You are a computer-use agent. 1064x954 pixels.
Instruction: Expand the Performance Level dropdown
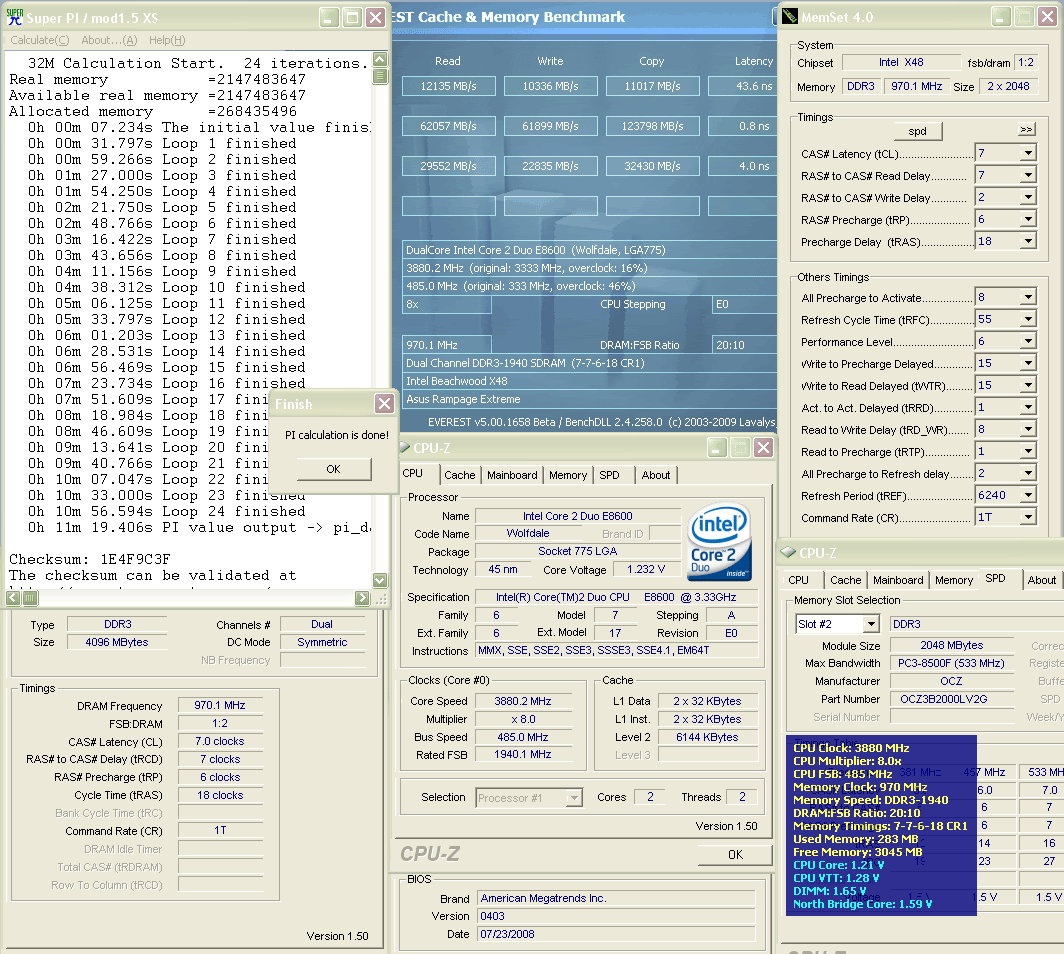(x=1028, y=341)
